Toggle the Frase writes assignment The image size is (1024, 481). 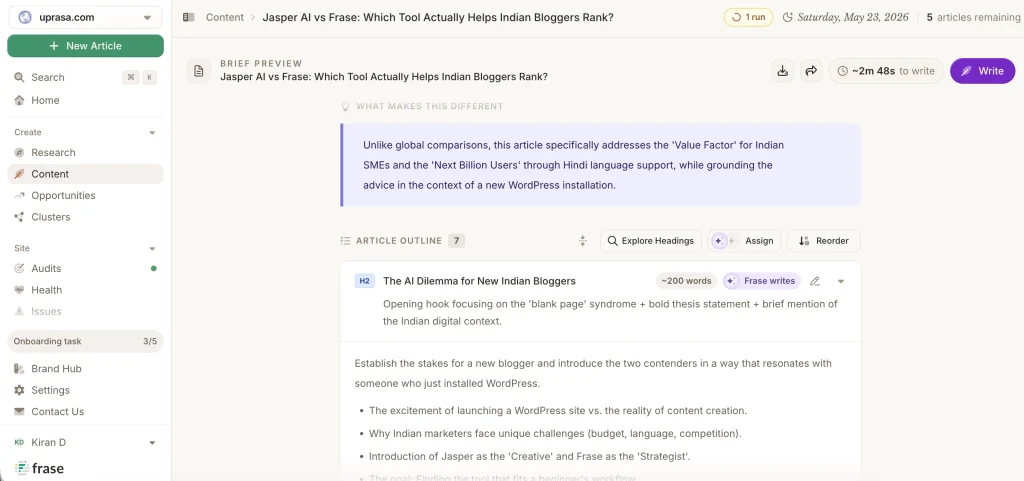click(x=761, y=281)
